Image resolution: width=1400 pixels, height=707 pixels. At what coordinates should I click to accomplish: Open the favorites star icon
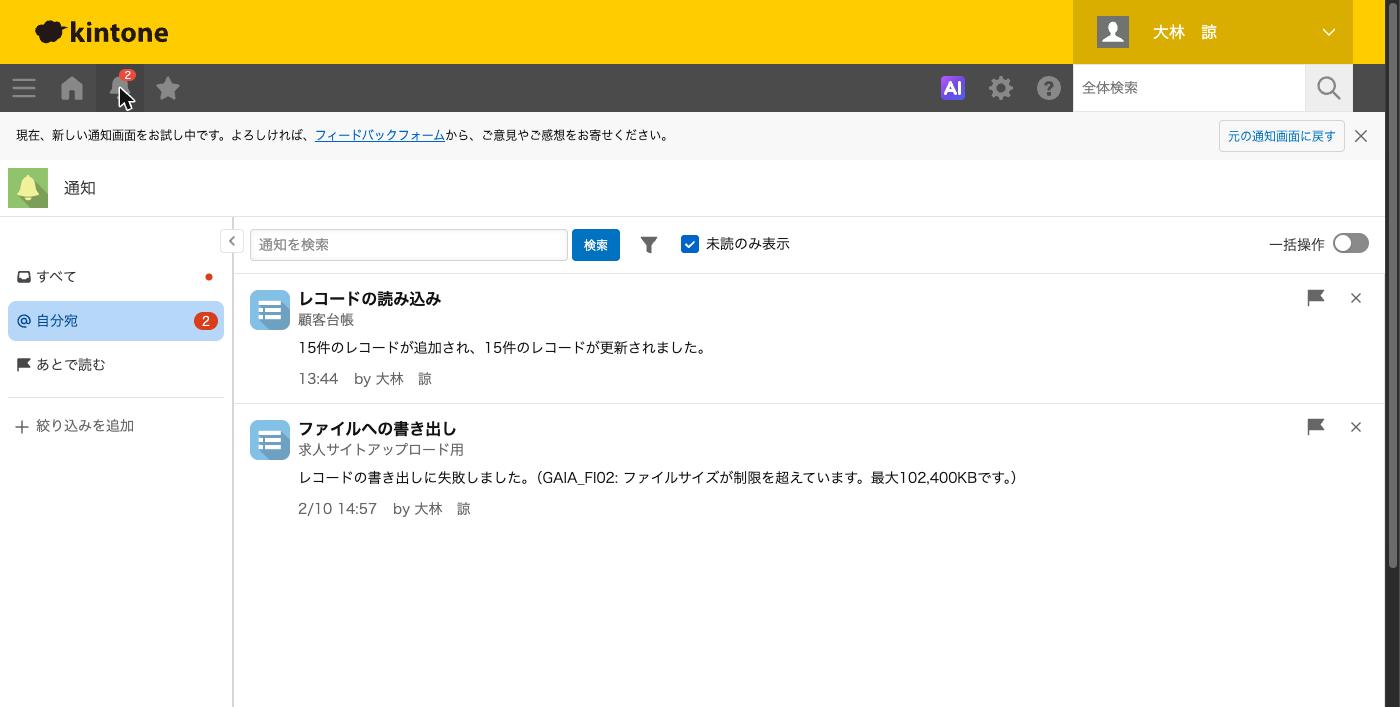168,88
